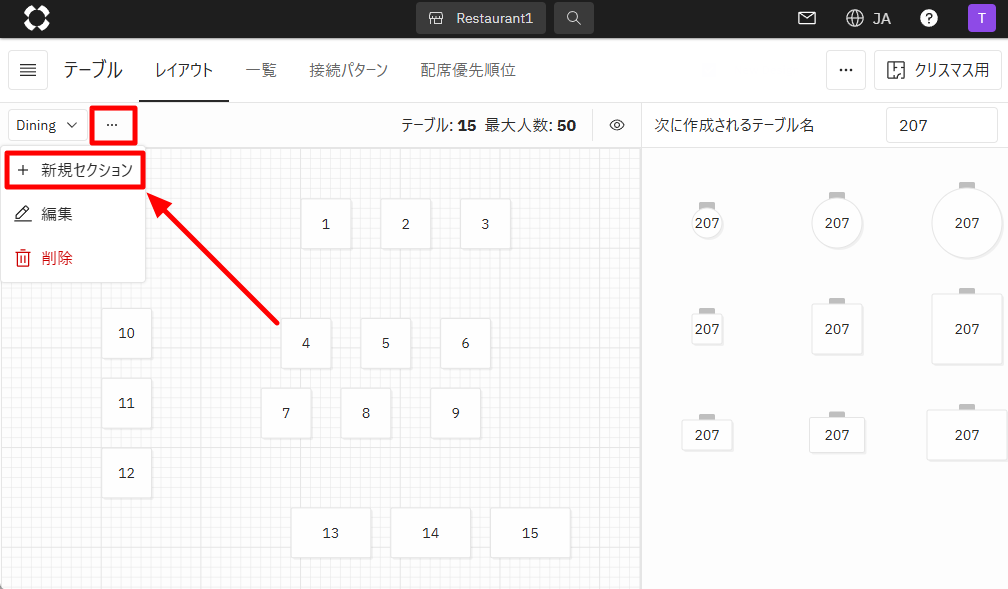The image size is (1008, 589).
Task: Click the help question mark icon
Action: [929, 18]
